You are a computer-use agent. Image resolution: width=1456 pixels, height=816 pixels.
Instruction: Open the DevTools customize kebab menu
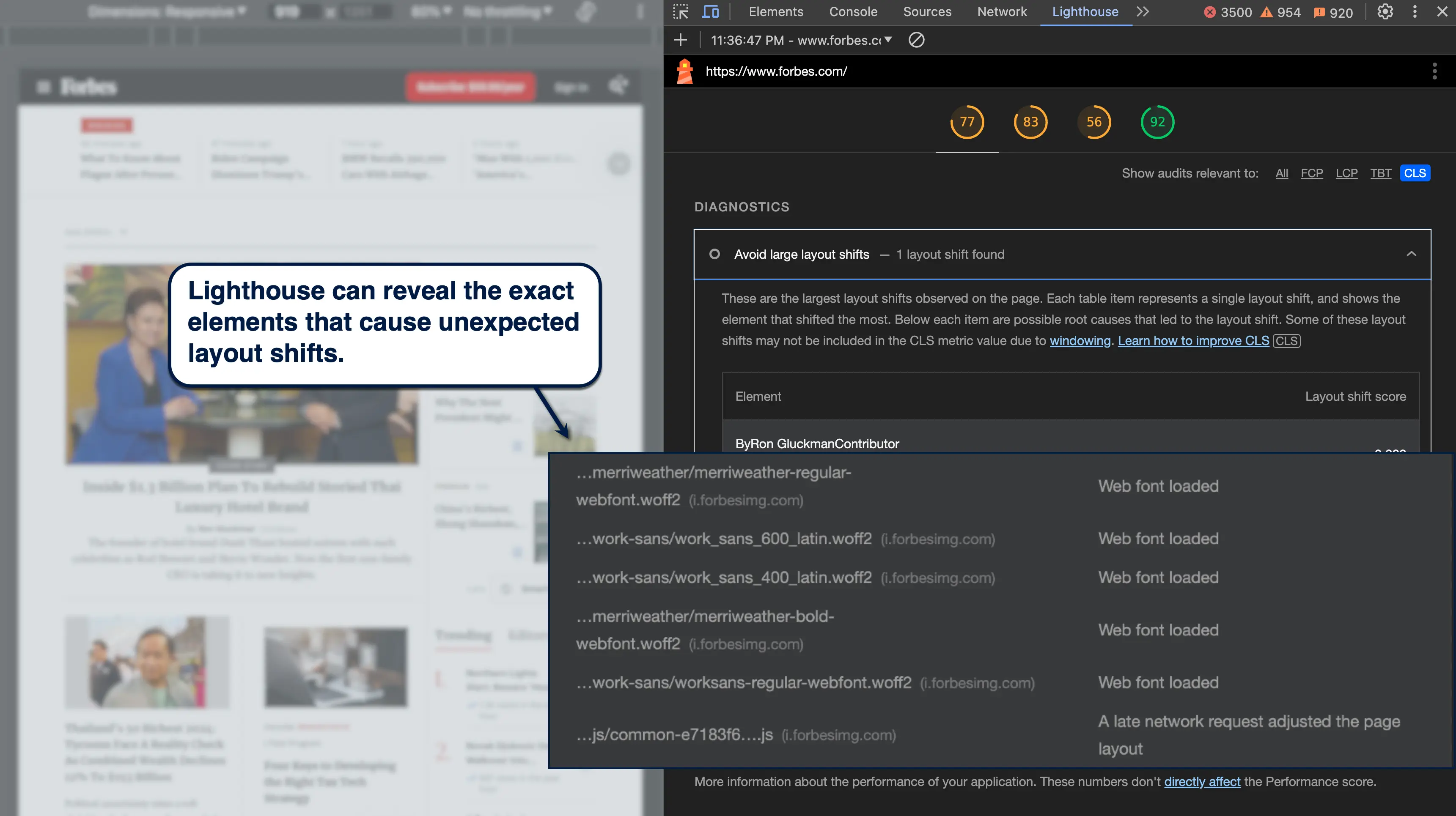(x=1415, y=12)
